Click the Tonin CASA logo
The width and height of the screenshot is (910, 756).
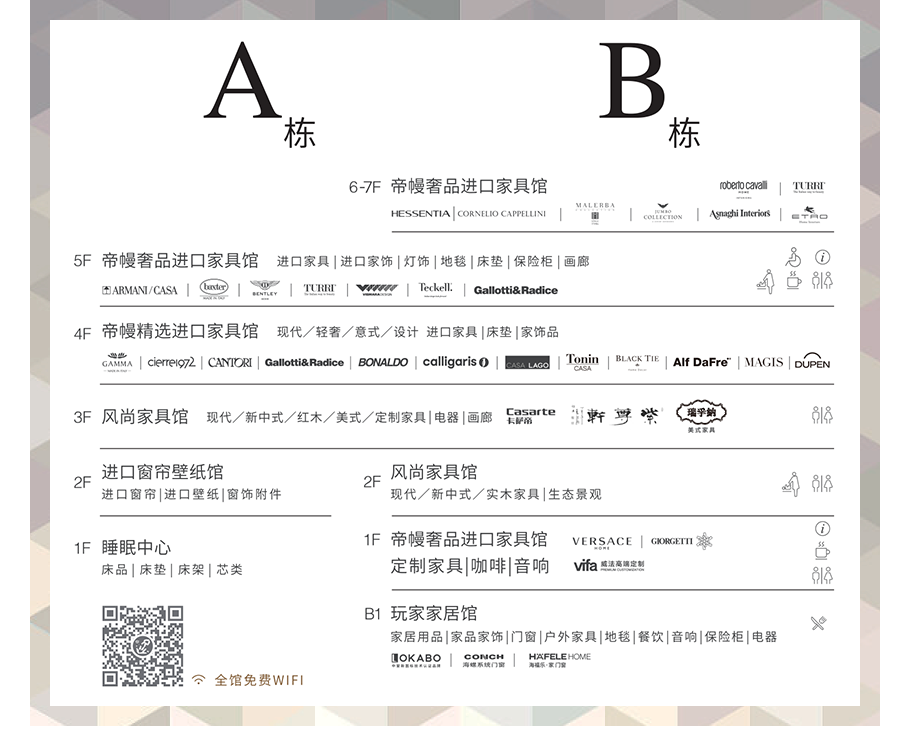(x=582, y=362)
